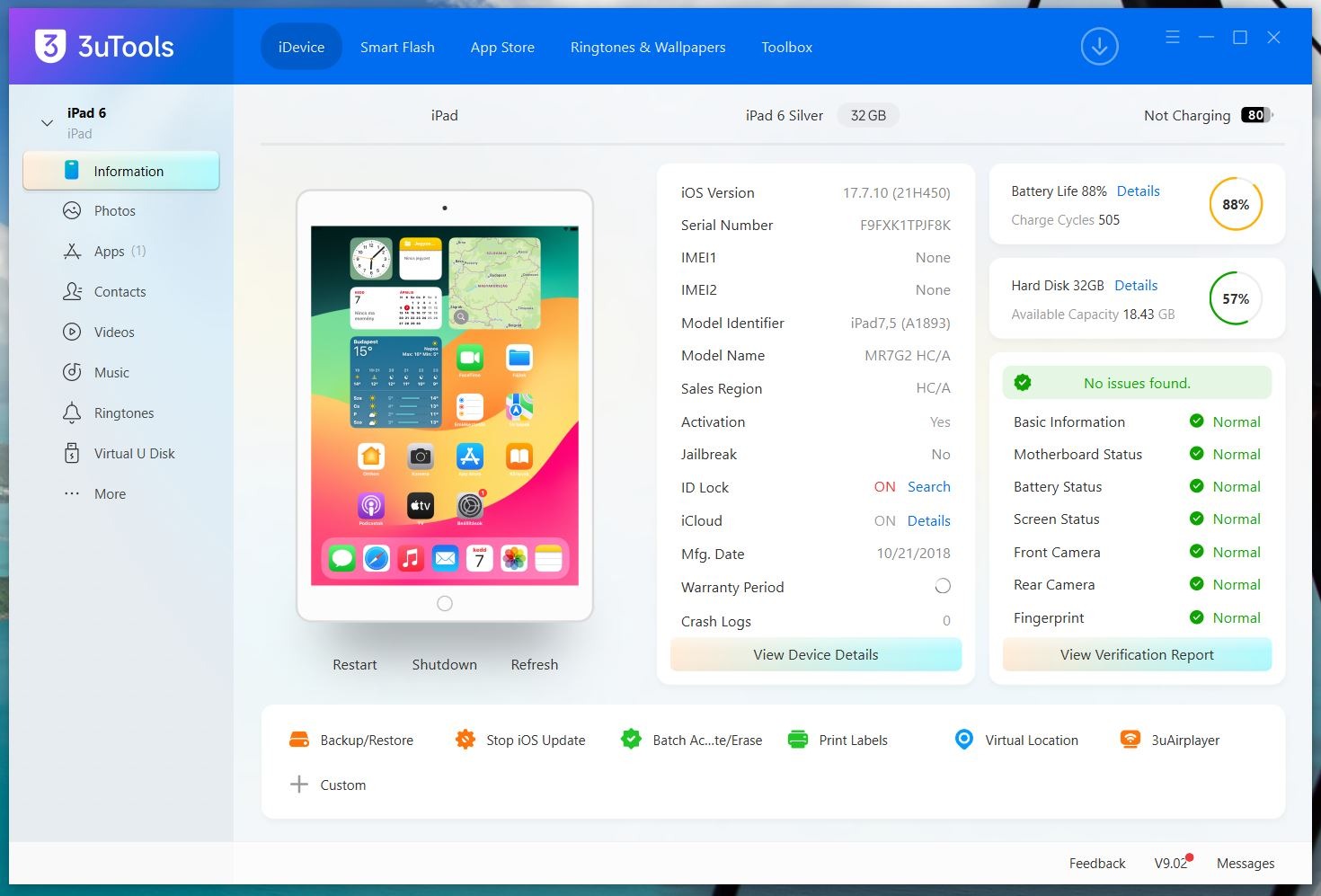Switch to the iDevice tab
Image resolution: width=1321 pixels, height=896 pixels.
(301, 47)
